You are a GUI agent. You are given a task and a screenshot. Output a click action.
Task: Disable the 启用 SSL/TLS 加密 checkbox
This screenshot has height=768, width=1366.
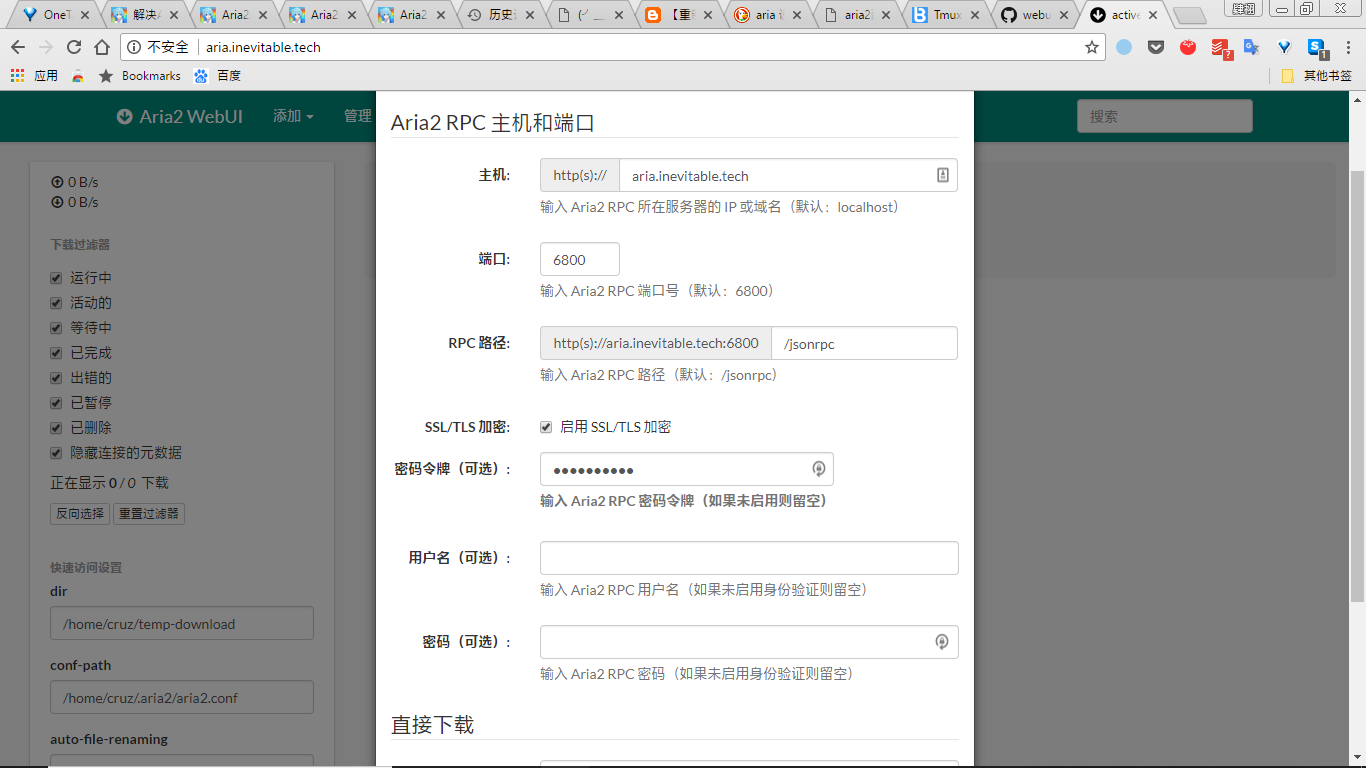[x=546, y=427]
